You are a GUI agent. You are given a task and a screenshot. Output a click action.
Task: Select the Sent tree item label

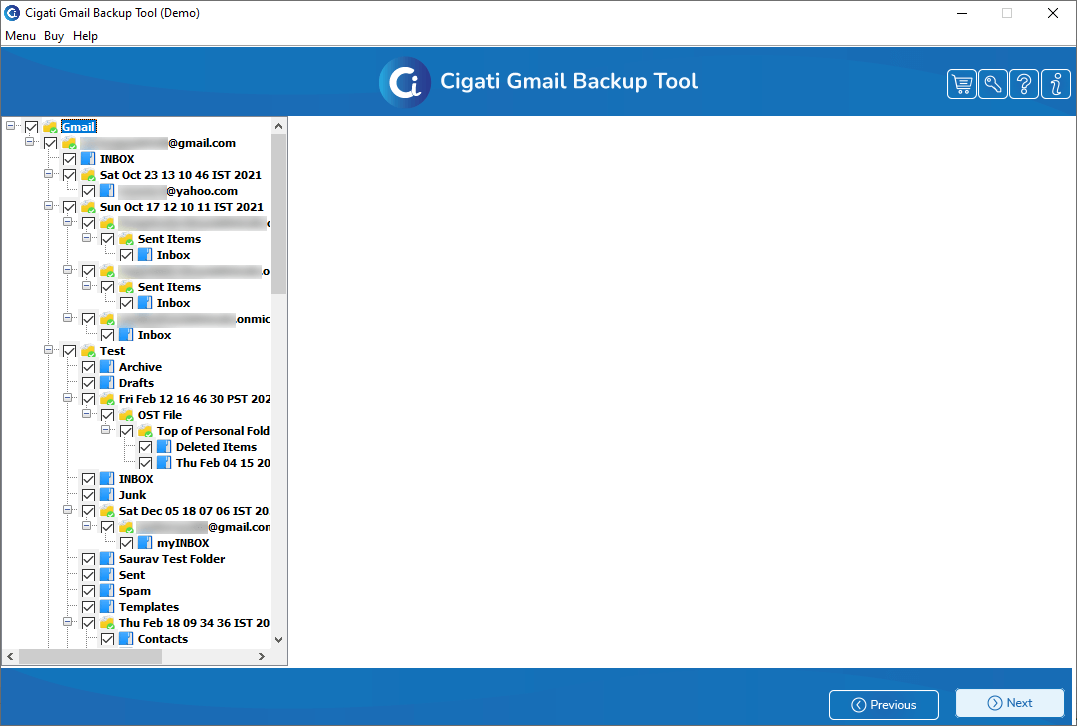(132, 575)
